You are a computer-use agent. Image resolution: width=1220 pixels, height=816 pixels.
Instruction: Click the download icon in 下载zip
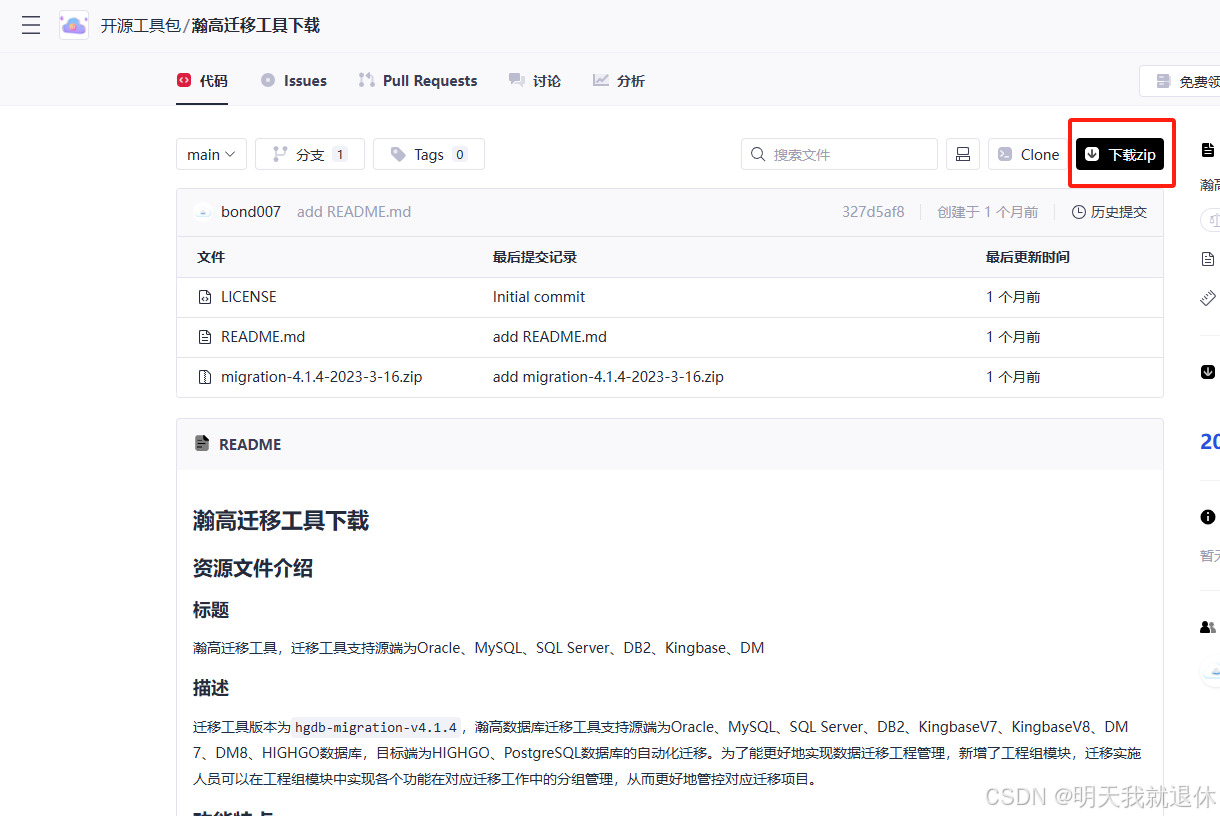click(x=1092, y=154)
